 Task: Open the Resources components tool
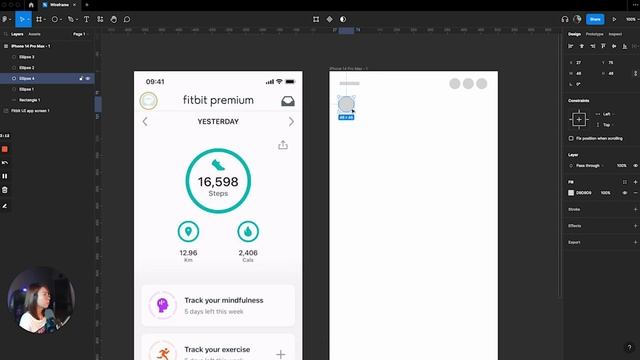100,19
